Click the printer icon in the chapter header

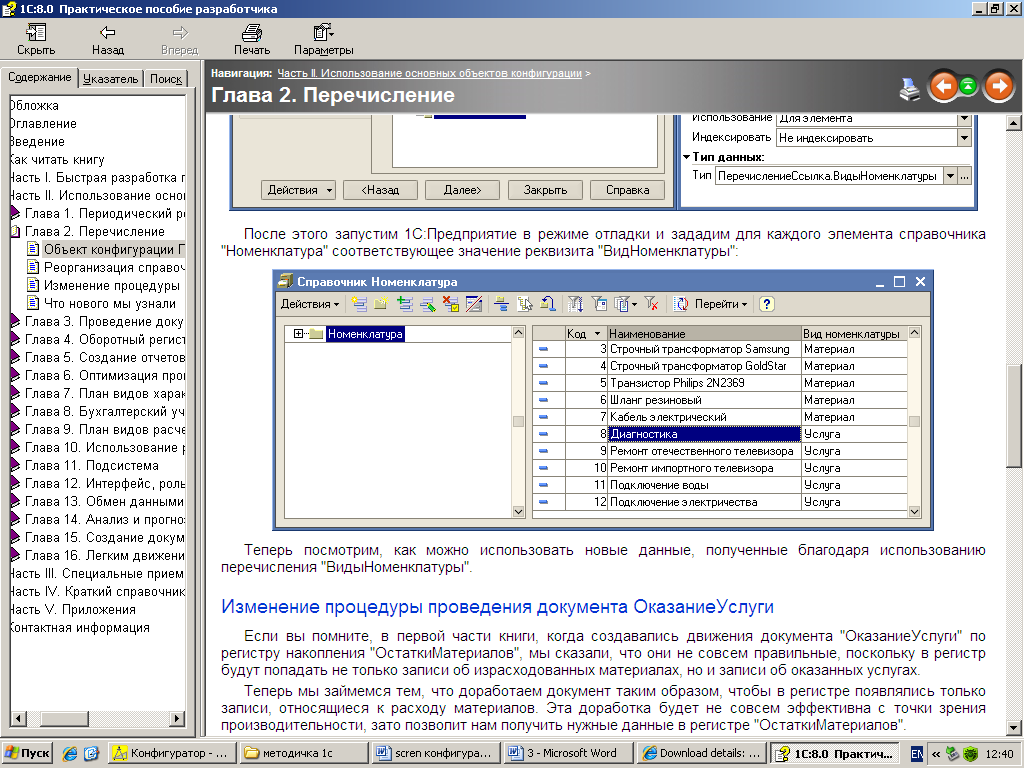coord(910,88)
